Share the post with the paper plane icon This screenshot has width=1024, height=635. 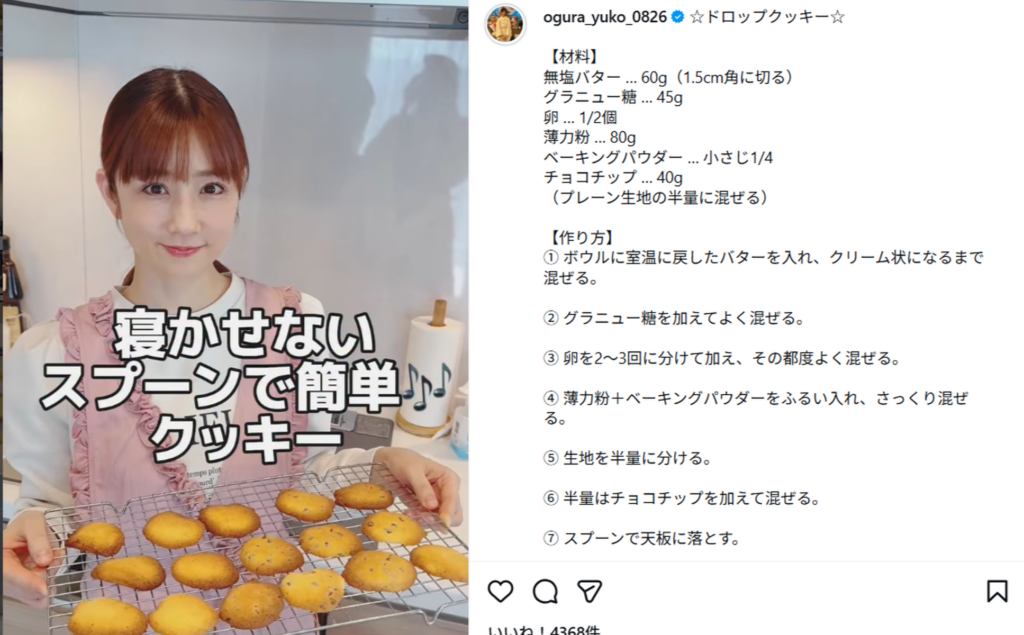point(589,591)
